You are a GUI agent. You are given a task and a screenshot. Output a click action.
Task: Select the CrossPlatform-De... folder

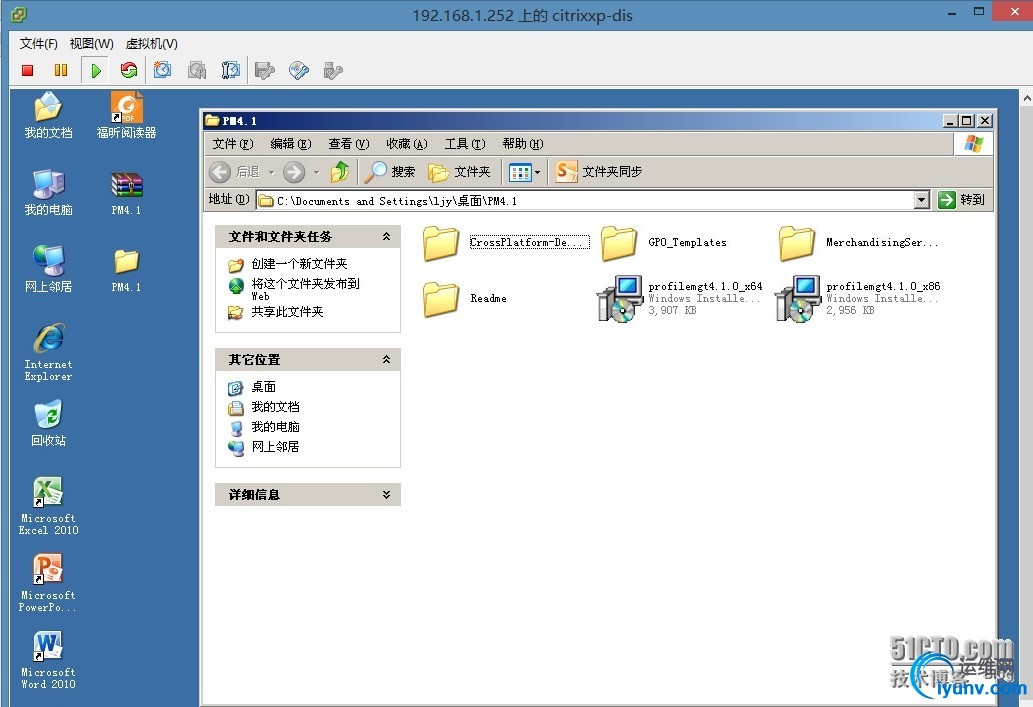(505, 242)
